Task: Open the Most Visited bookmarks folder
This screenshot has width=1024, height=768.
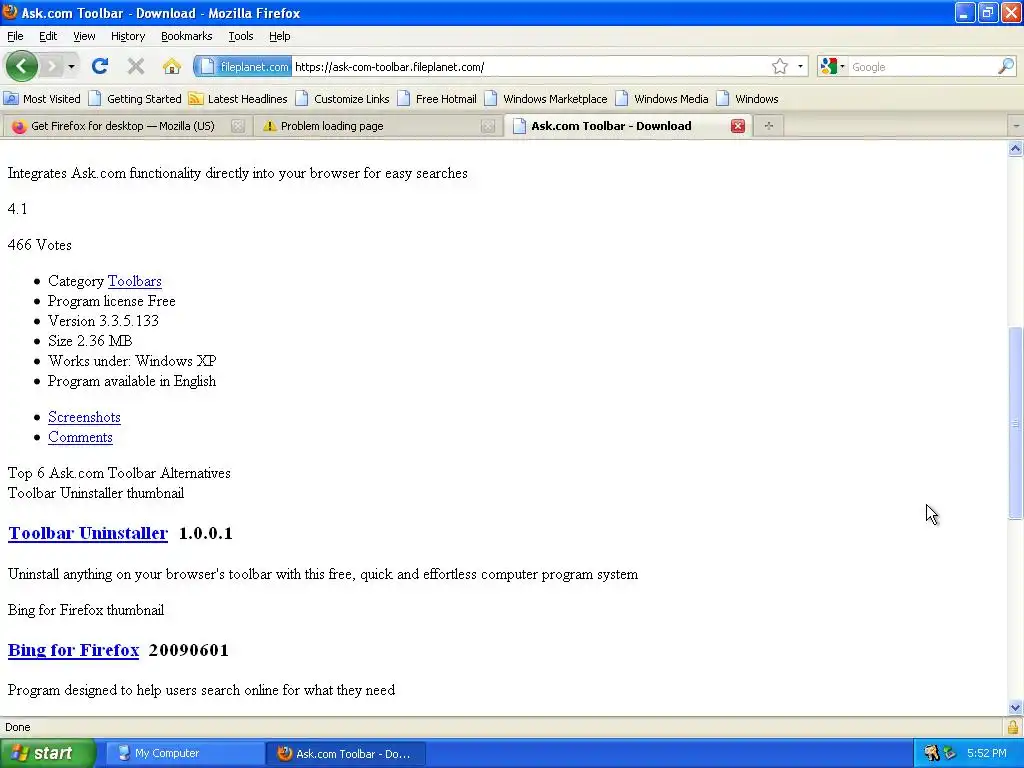Action: pyautogui.click(x=42, y=99)
